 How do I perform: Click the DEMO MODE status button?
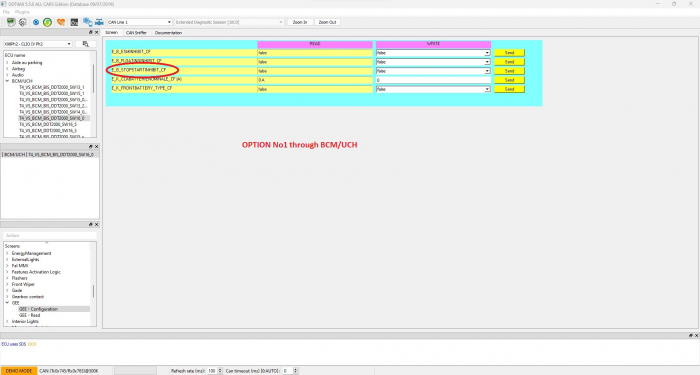[19, 371]
